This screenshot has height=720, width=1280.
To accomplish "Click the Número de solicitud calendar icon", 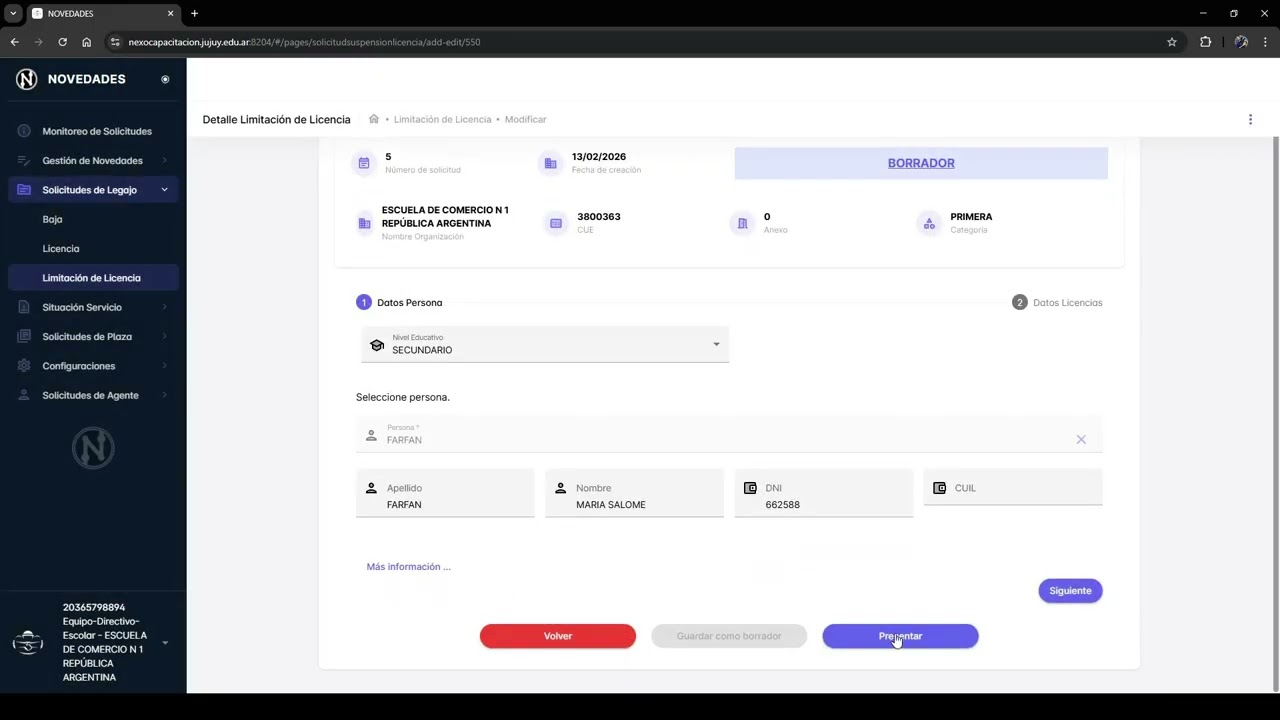I will pyautogui.click(x=364, y=163).
